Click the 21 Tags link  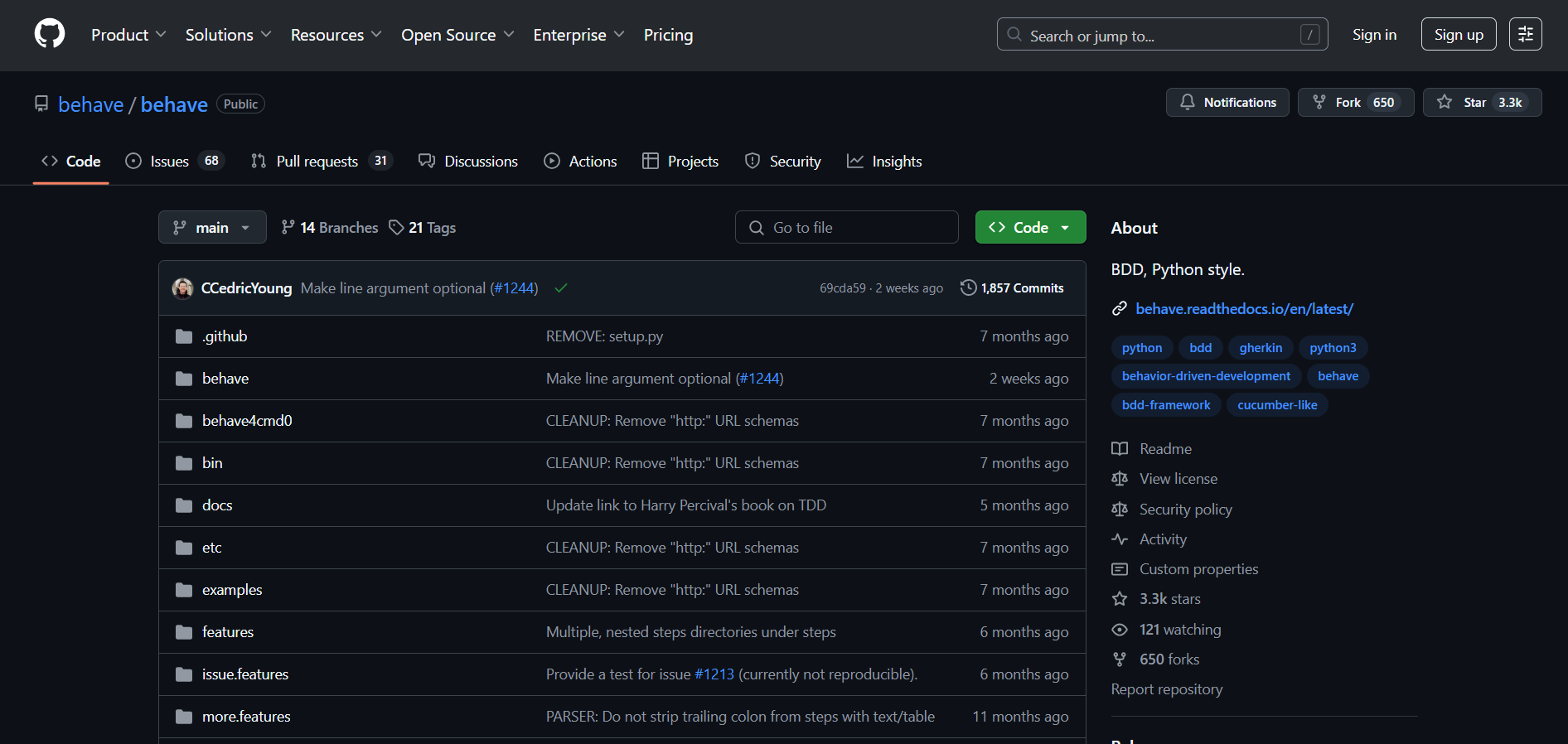pos(423,228)
